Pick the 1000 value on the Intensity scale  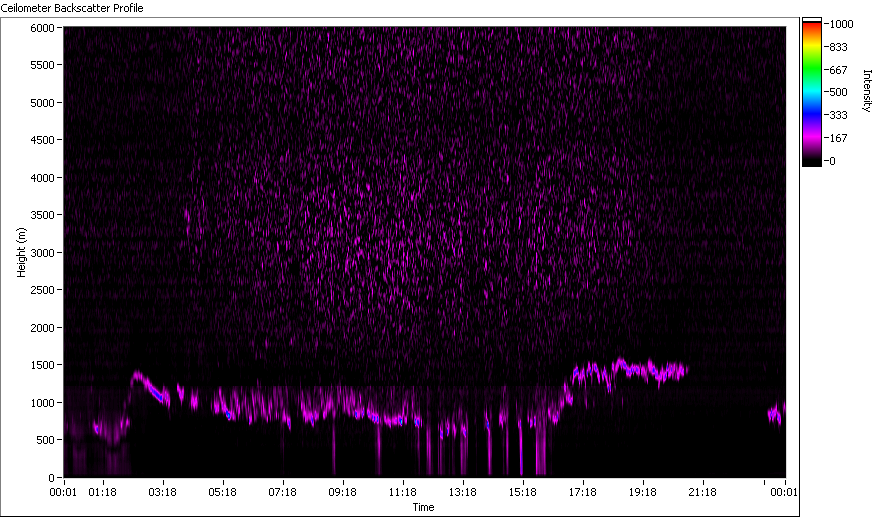pyautogui.click(x=842, y=24)
